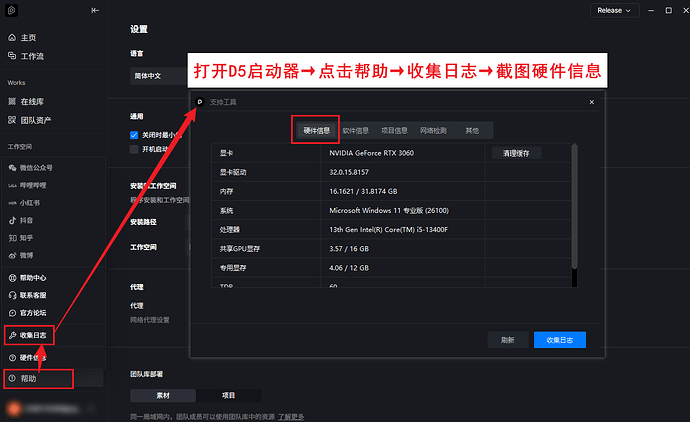Toggle the 关闭时最小化 checkbox
The width and height of the screenshot is (690, 422).
click(134, 134)
